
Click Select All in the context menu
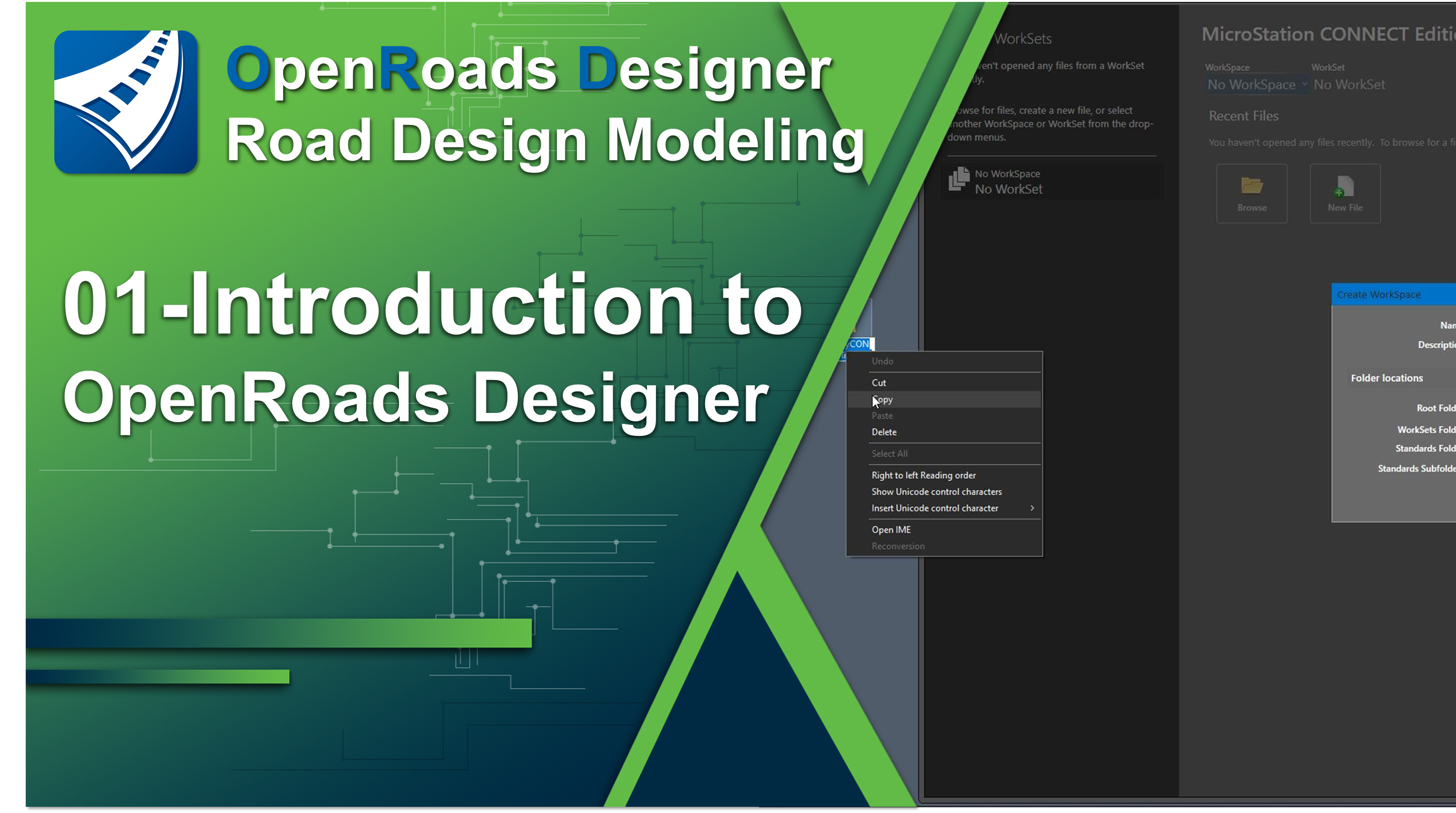click(x=889, y=453)
